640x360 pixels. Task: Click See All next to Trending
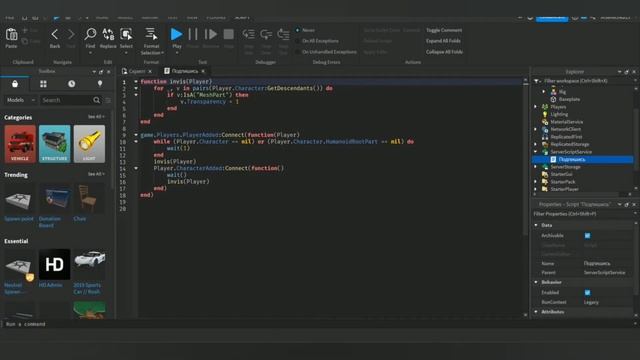[96, 174]
